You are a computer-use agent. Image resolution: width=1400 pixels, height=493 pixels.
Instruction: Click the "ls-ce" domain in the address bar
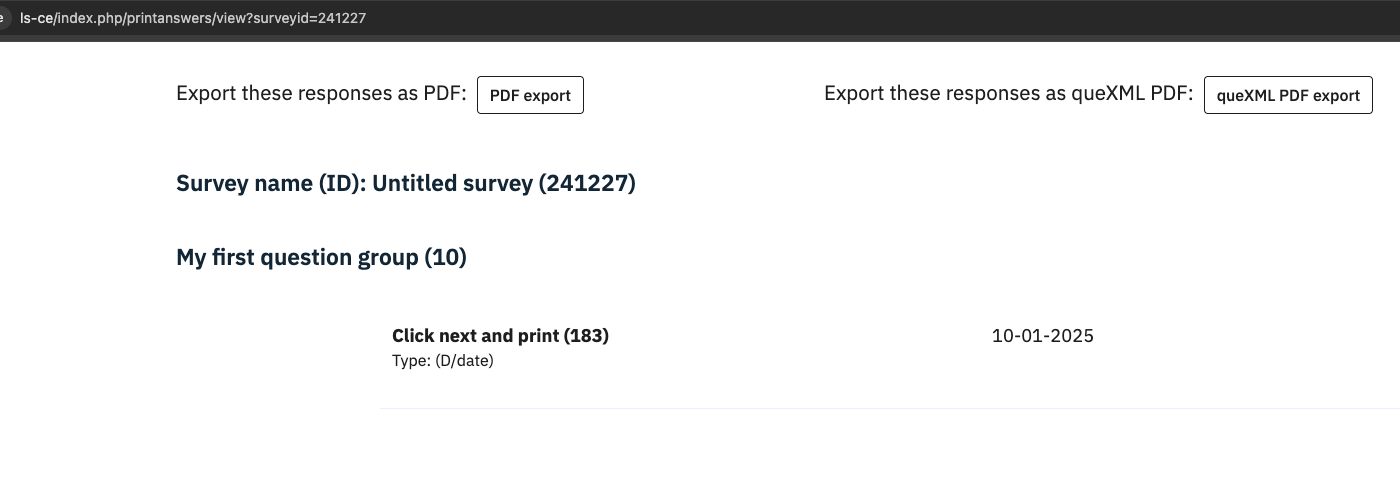point(36,19)
